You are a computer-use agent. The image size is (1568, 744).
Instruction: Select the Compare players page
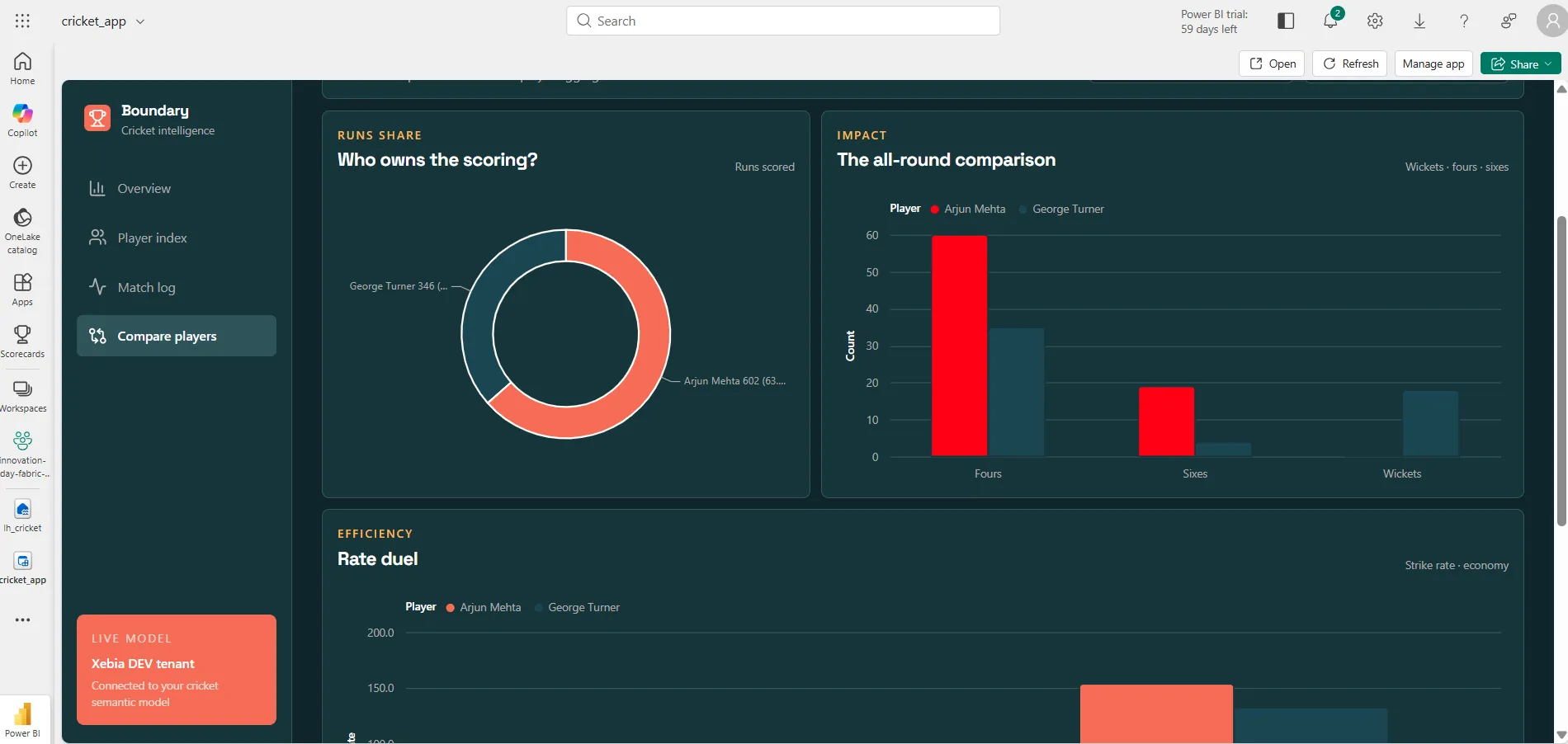coord(177,336)
